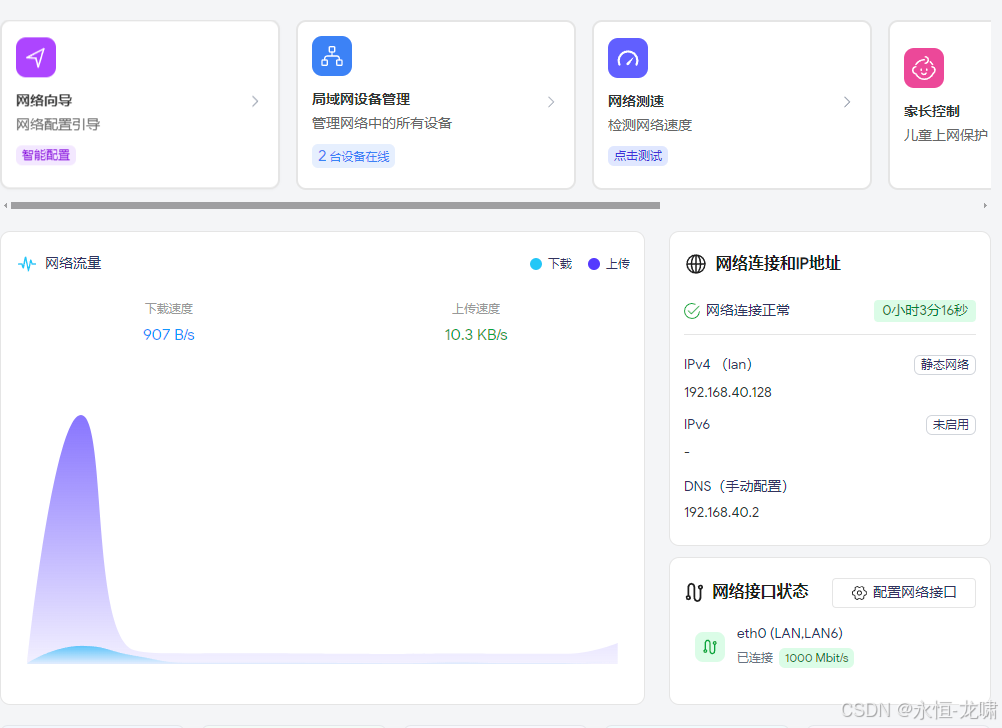Click the 1000 Mbit/s link speed badge
The width and height of the screenshot is (1002, 728).
point(817,658)
